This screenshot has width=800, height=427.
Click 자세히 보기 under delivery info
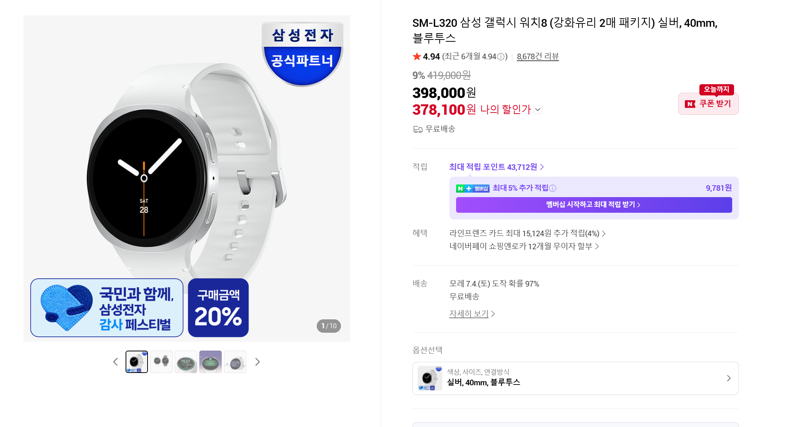[472, 314]
